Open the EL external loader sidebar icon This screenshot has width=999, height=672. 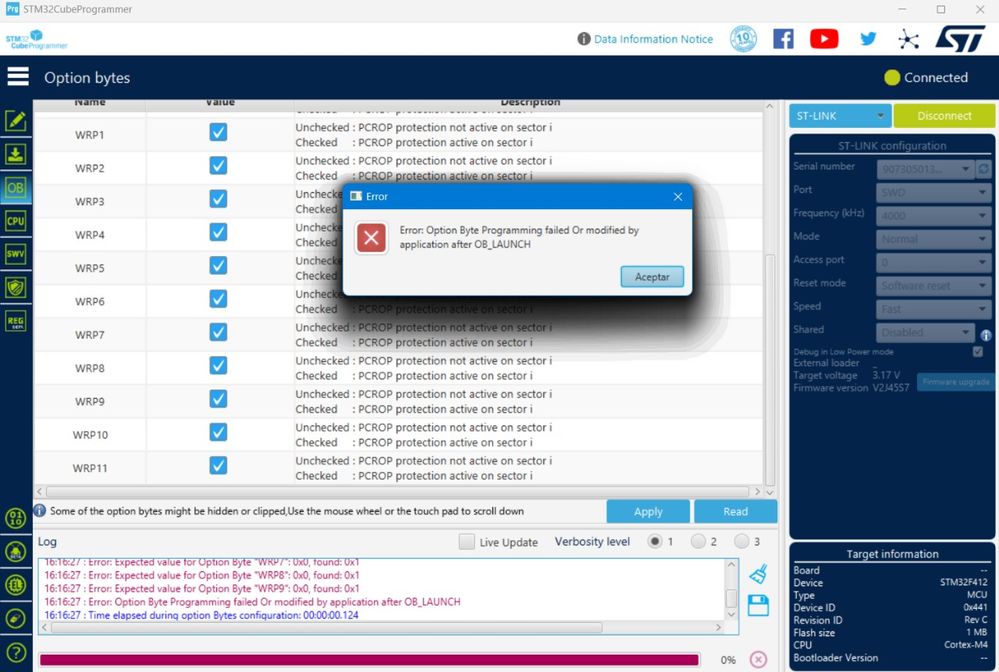tap(16, 585)
